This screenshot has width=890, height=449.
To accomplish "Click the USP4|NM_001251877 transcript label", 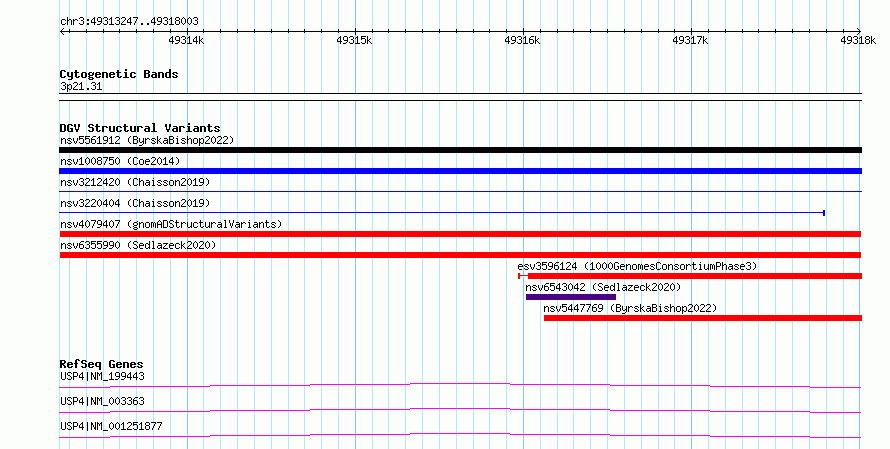I will (x=111, y=426).
